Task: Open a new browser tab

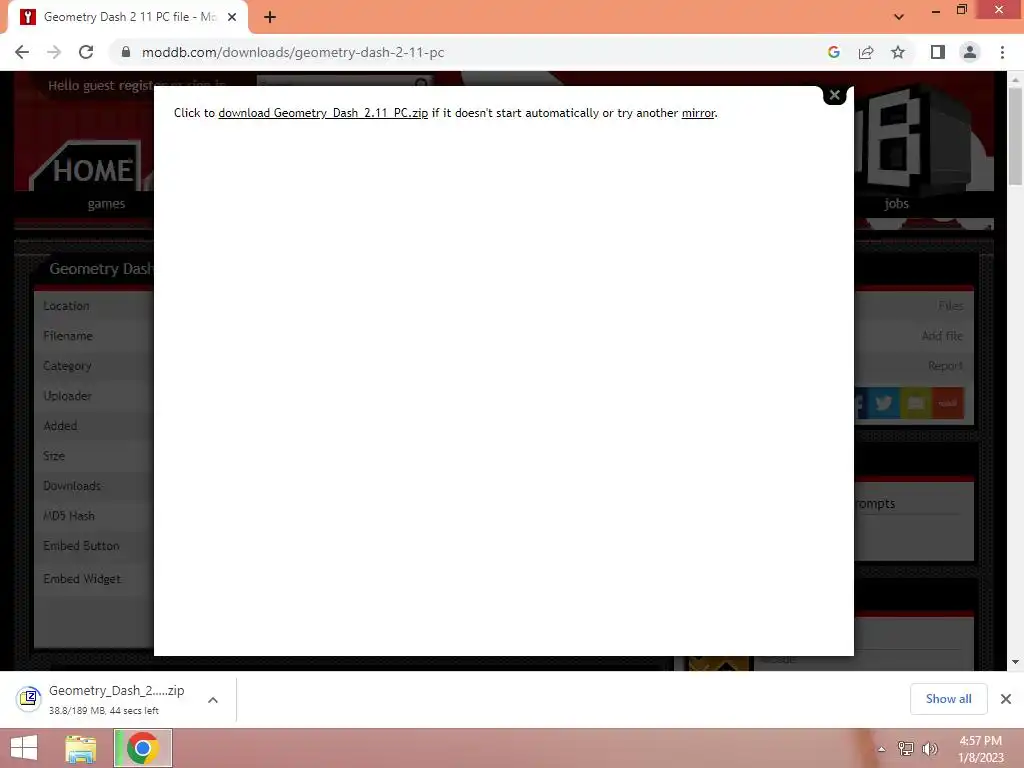Action: pos(270,17)
